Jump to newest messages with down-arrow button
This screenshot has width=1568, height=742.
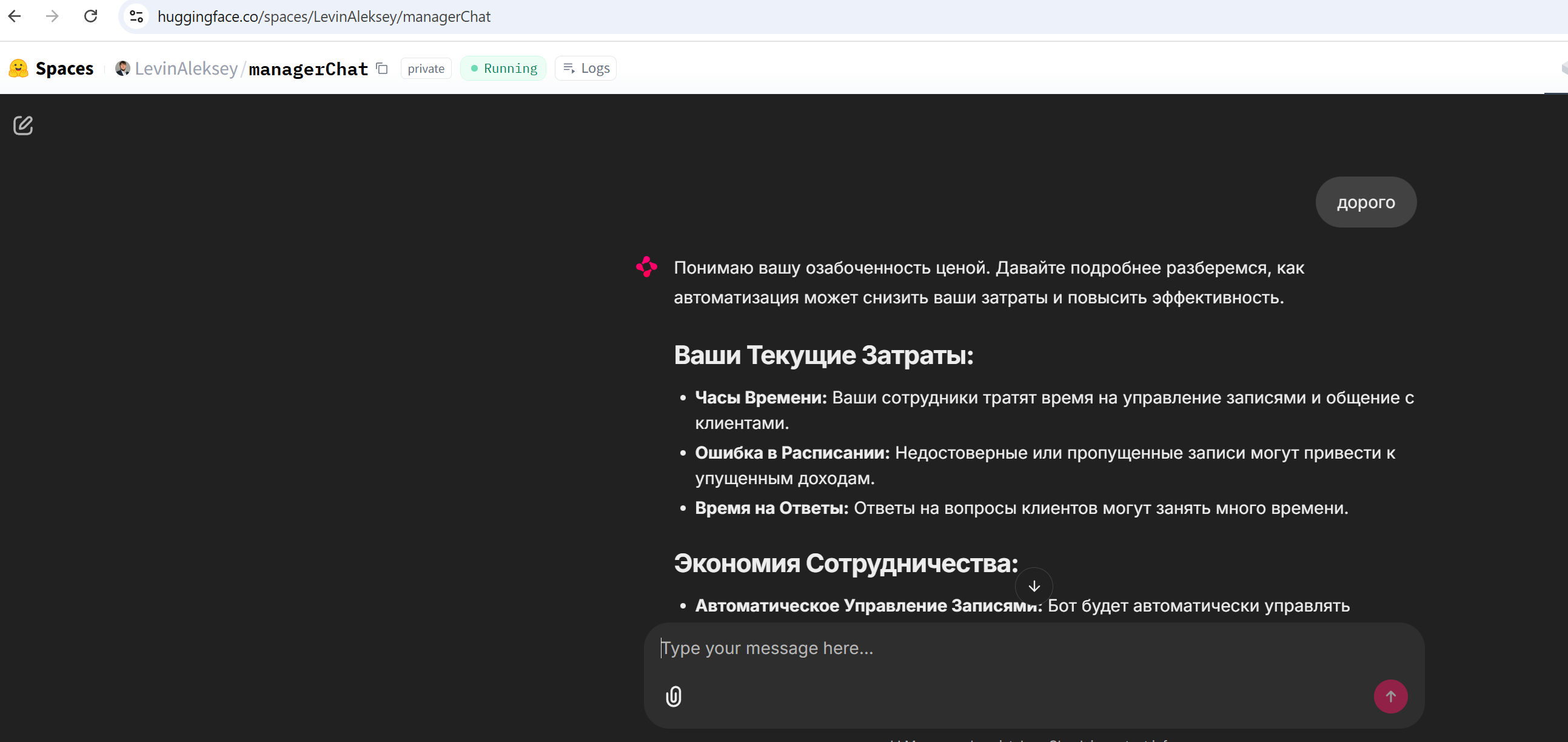(x=1034, y=586)
